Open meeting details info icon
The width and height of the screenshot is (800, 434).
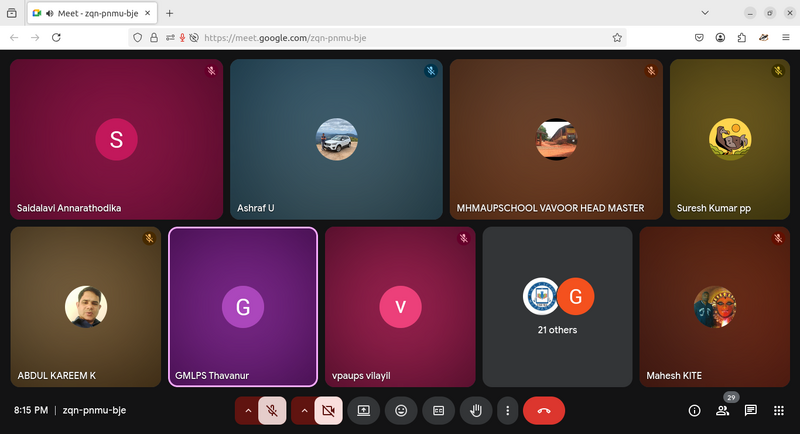(694, 410)
